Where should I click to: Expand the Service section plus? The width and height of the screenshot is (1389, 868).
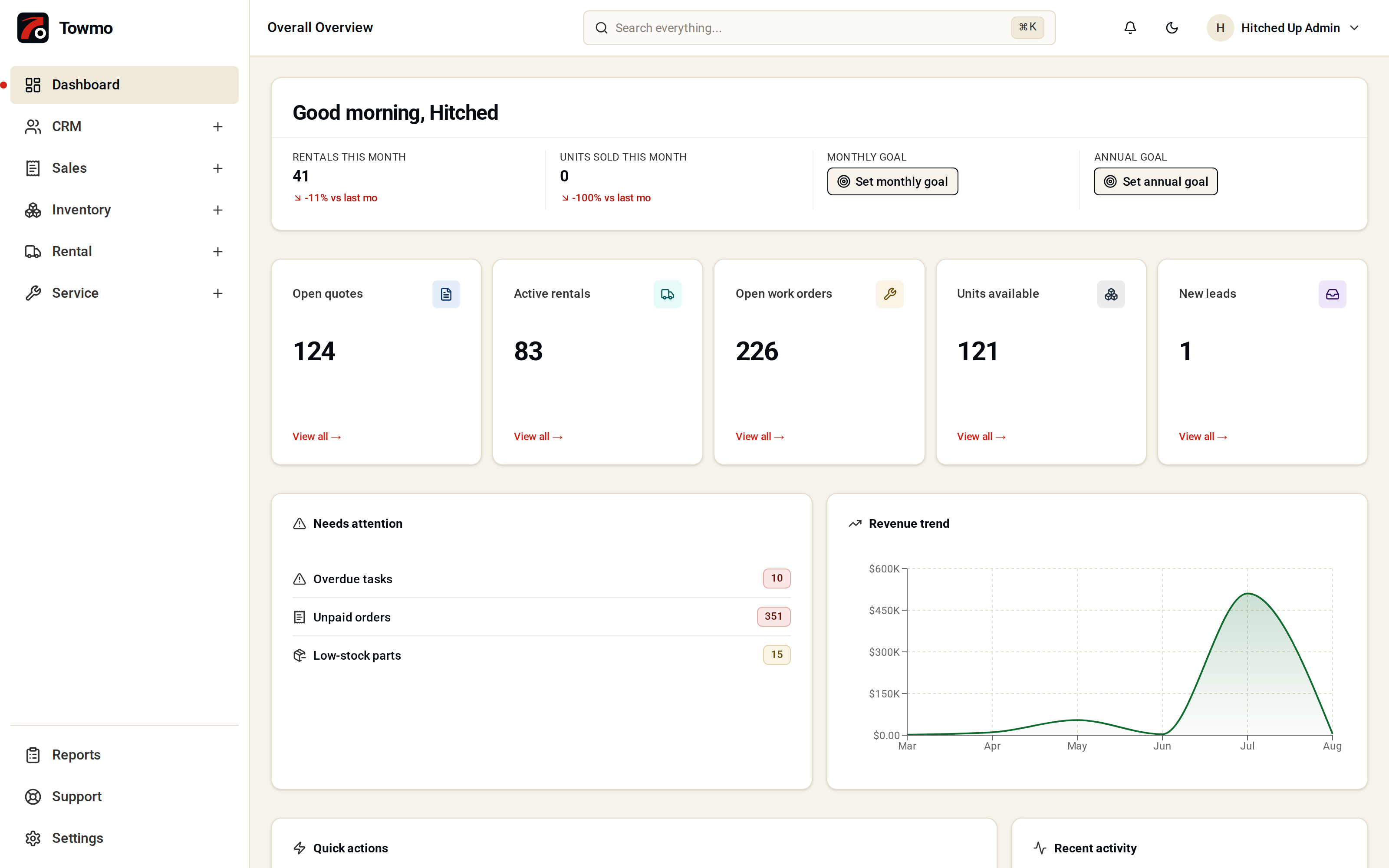(217, 293)
